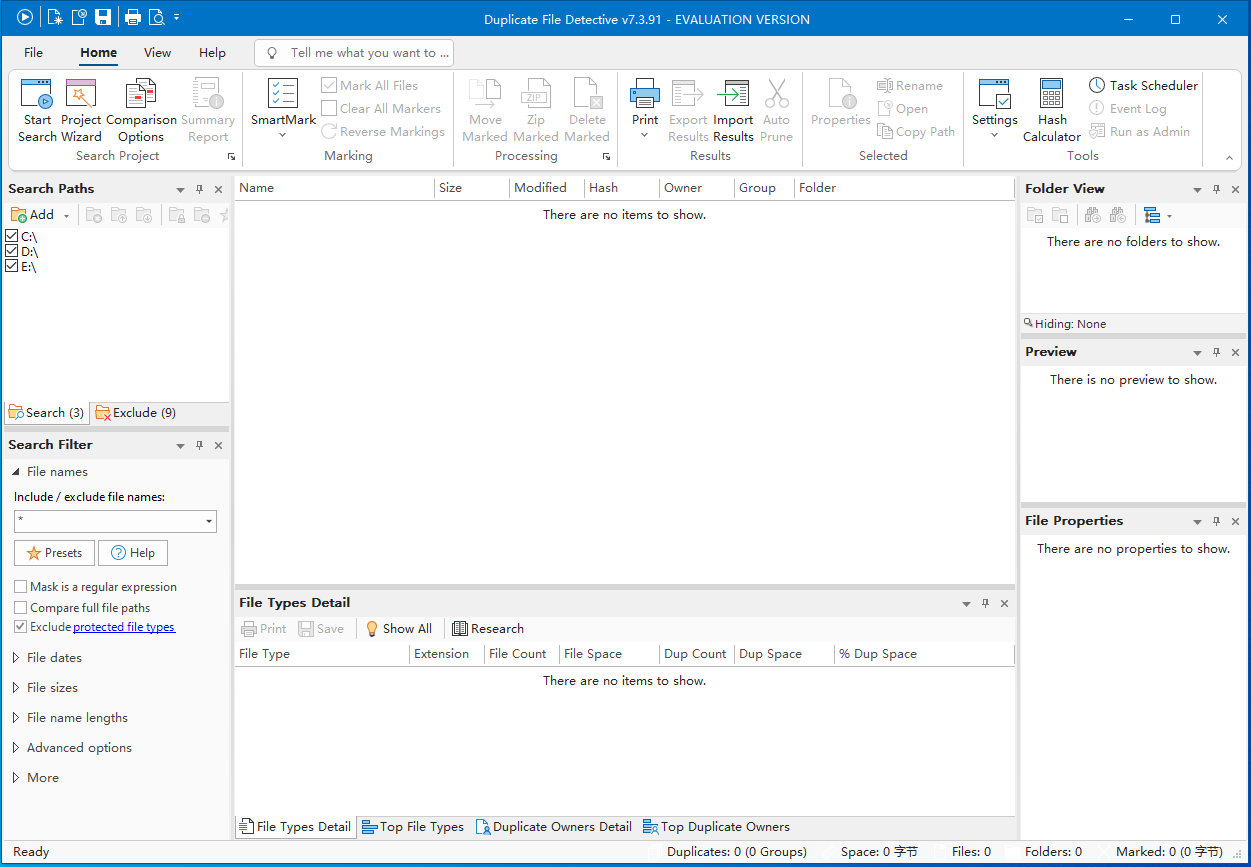Screen dimensions: 1251x867
Task: Click the Start Search ribbon icon
Action: click(x=37, y=110)
